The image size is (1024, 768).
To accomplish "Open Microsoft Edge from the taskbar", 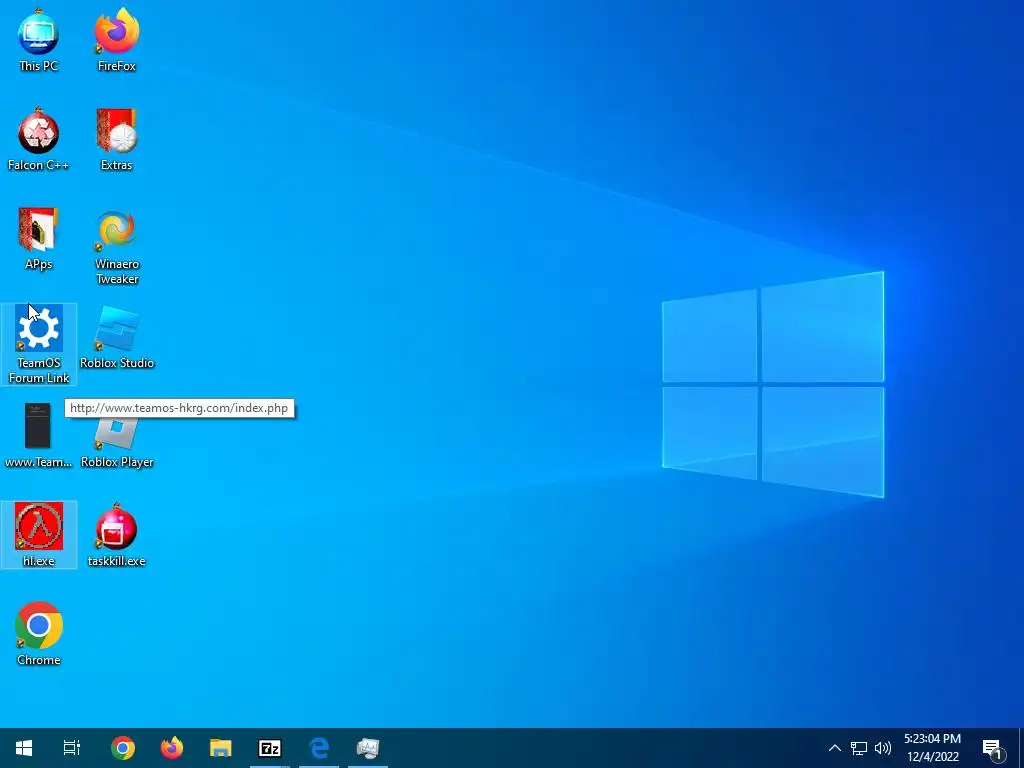I will (x=319, y=748).
